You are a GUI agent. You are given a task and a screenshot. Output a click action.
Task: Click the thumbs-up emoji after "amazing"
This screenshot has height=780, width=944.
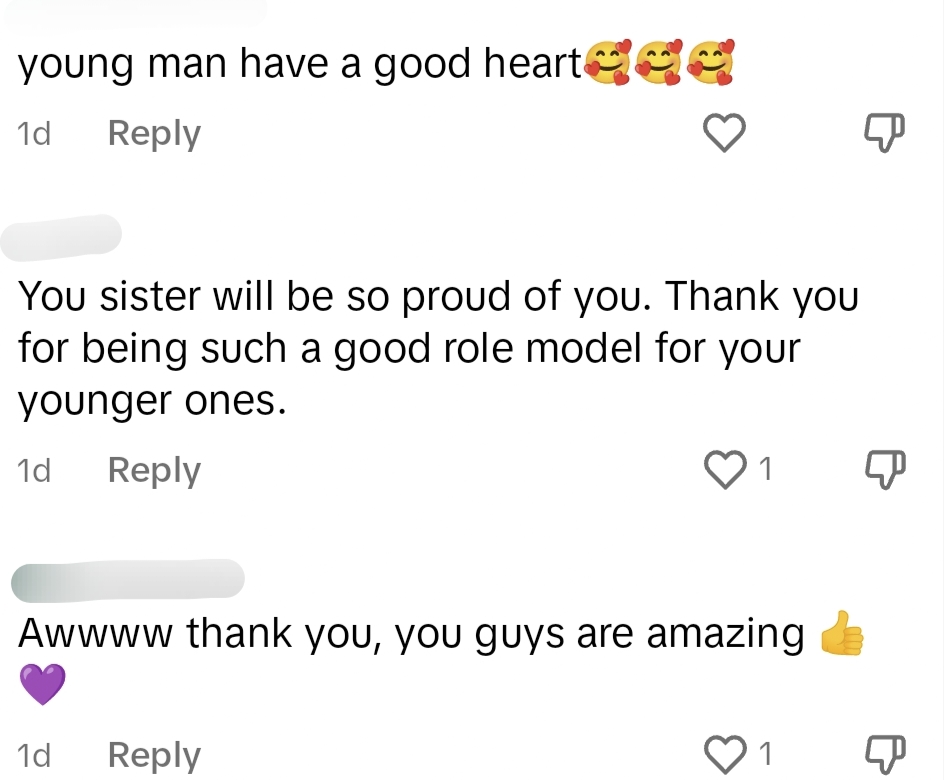[x=842, y=633]
